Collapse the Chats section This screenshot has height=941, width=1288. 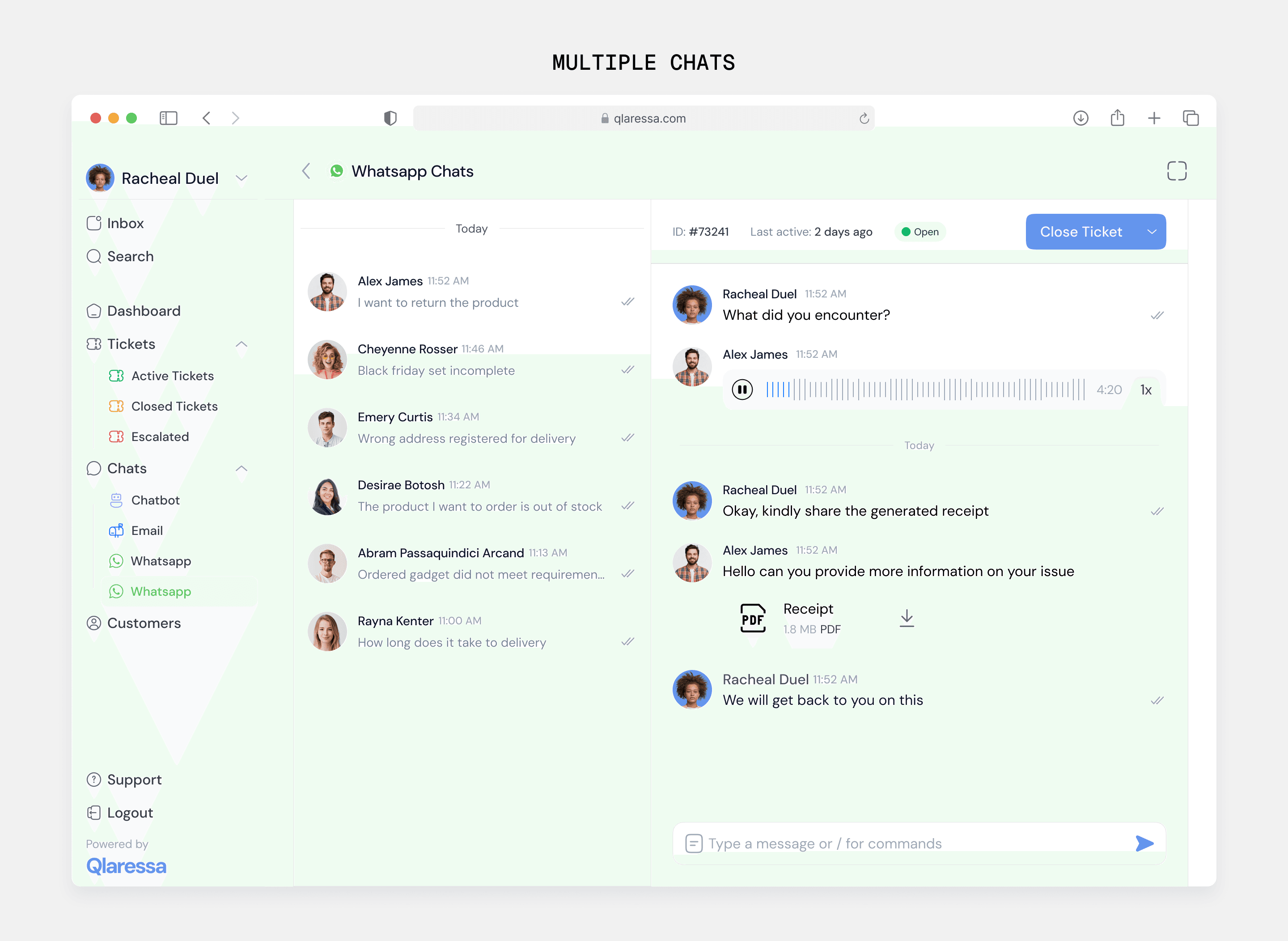241,468
